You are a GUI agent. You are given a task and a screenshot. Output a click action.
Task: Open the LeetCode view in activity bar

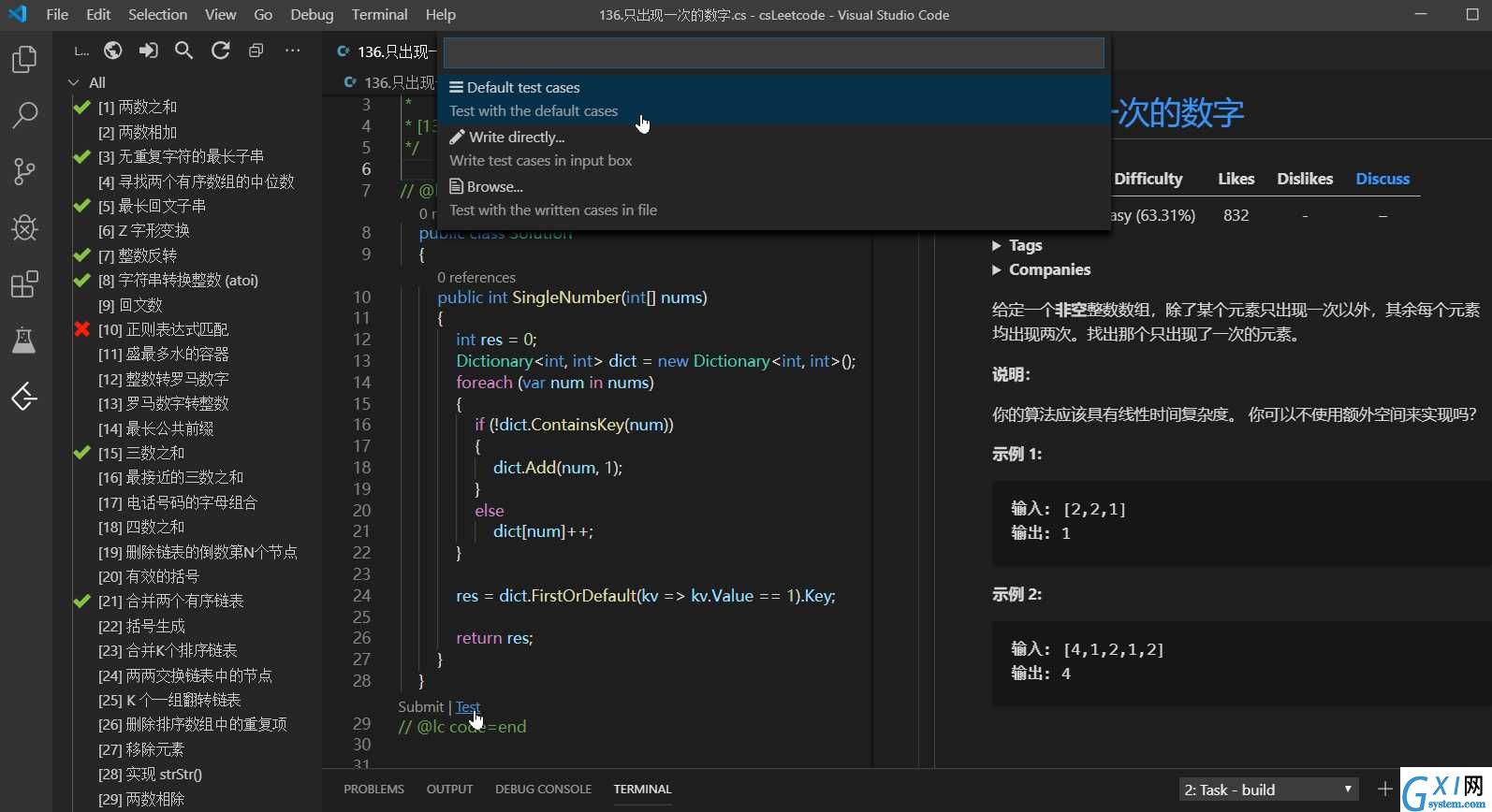pyautogui.click(x=24, y=397)
